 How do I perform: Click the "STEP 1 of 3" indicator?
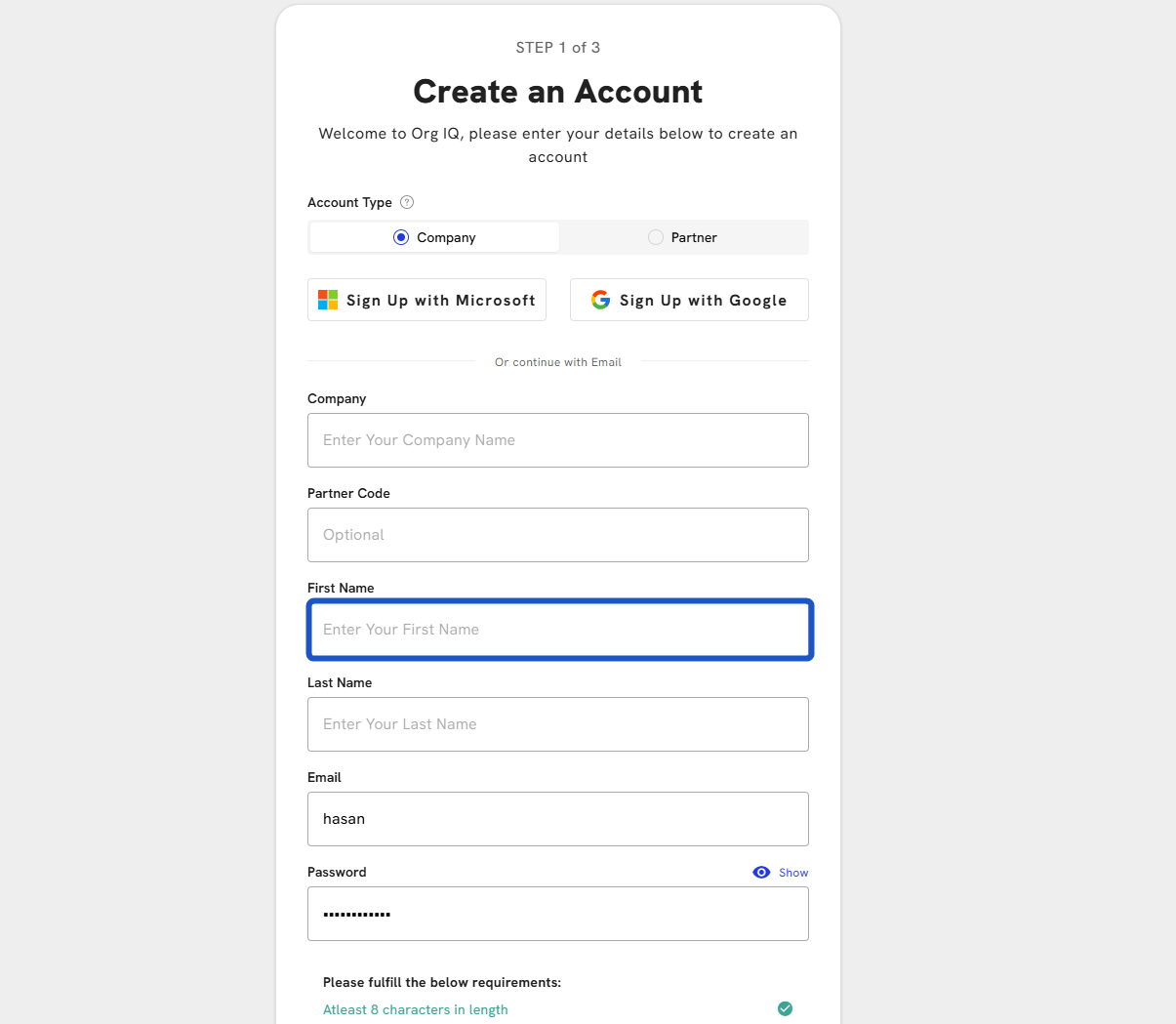tap(557, 48)
